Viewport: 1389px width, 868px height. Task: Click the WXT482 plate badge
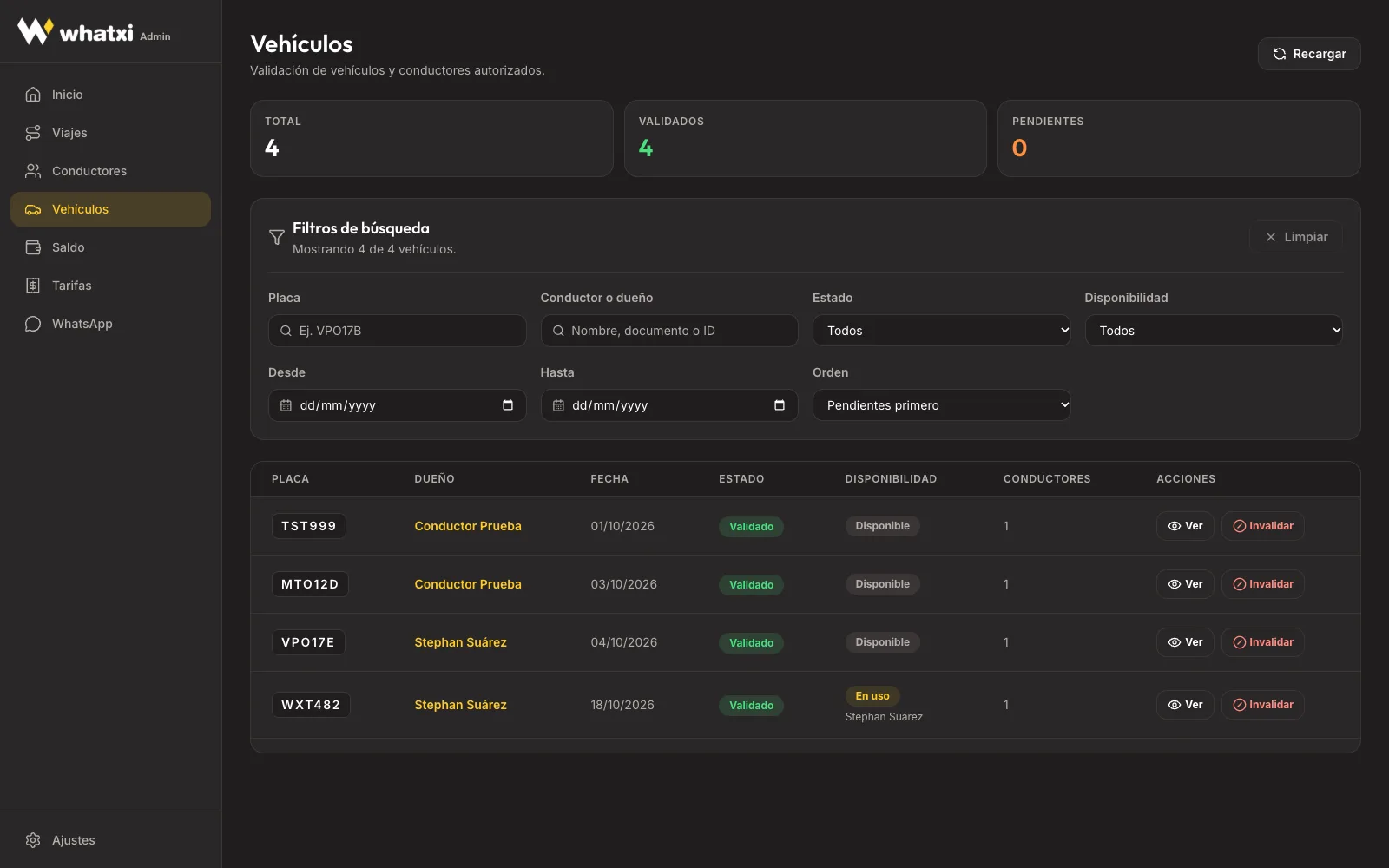point(311,705)
